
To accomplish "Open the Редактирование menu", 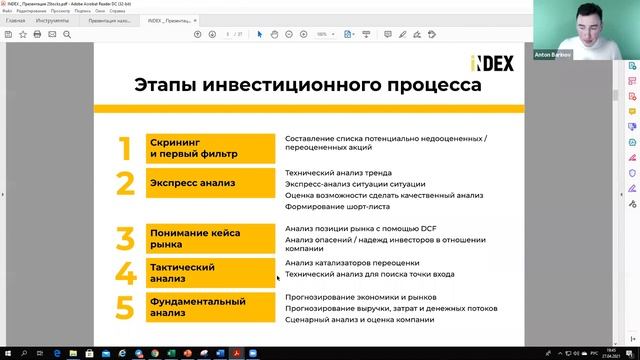I will click(x=31, y=11).
